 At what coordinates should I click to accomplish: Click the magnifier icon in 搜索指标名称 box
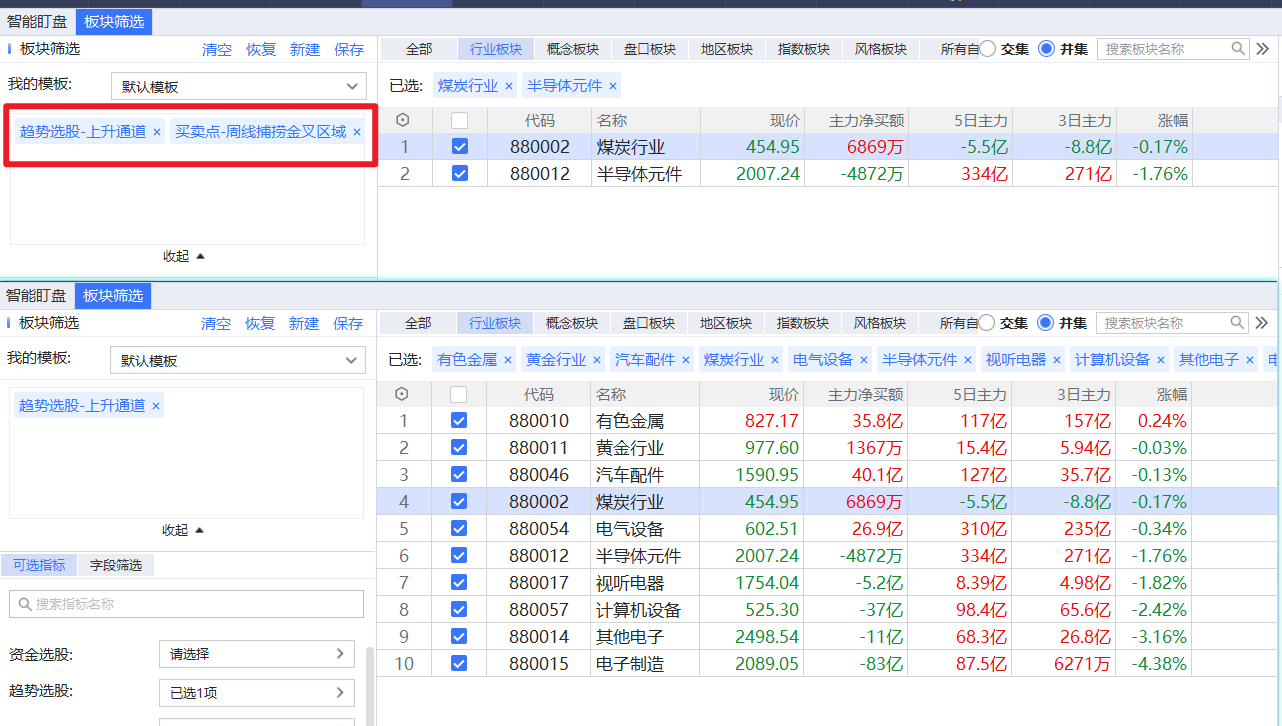click(23, 604)
